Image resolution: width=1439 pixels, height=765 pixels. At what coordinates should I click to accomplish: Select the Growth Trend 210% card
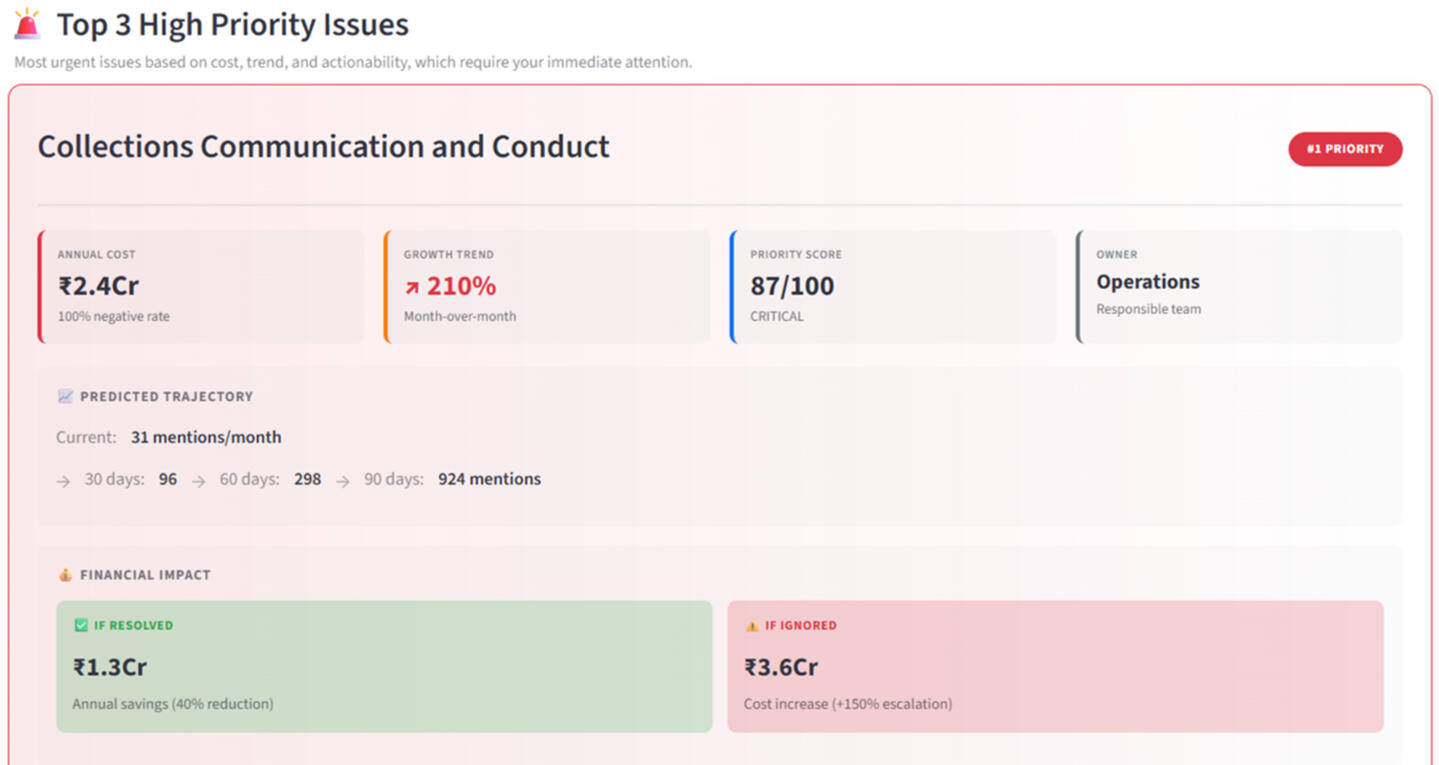pyautogui.click(x=547, y=287)
